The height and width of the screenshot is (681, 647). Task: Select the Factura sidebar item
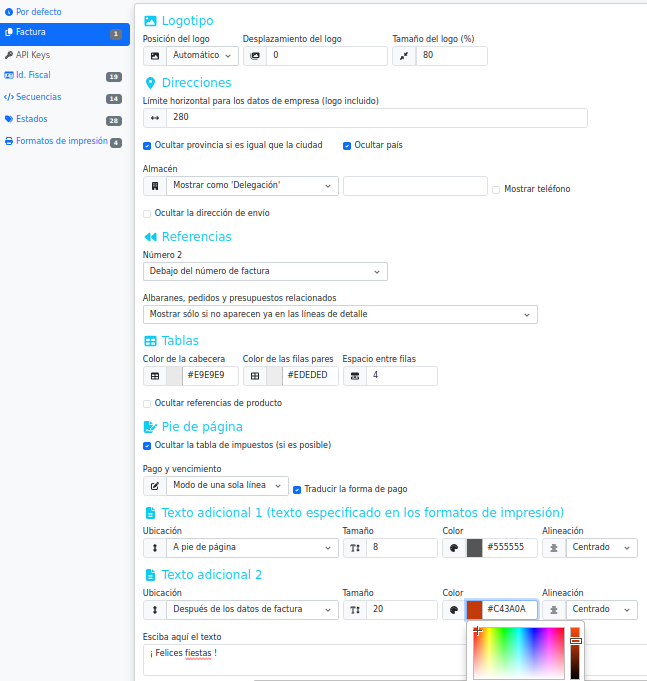[30, 33]
